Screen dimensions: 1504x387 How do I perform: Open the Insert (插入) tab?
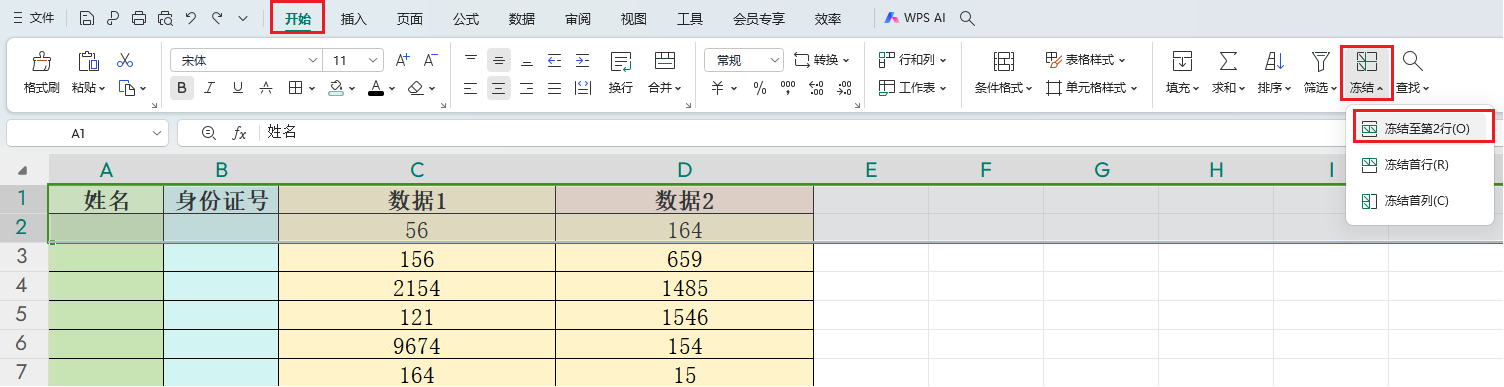point(354,19)
